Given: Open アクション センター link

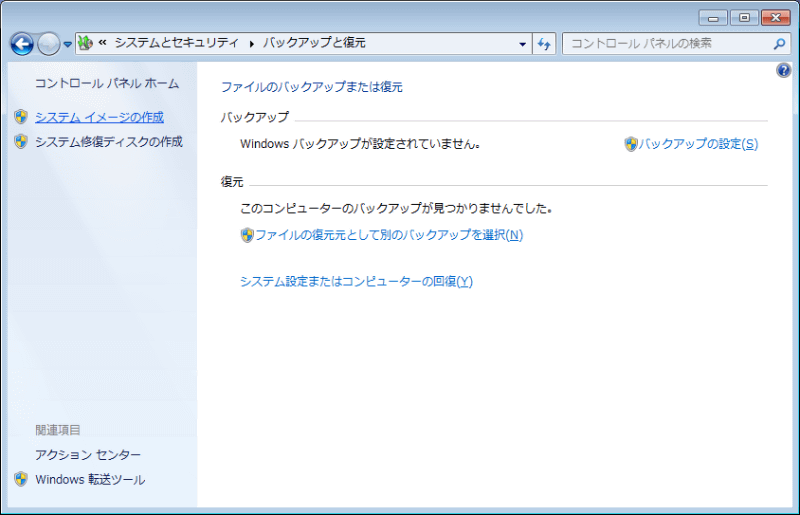Looking at the screenshot, I should click(x=88, y=454).
